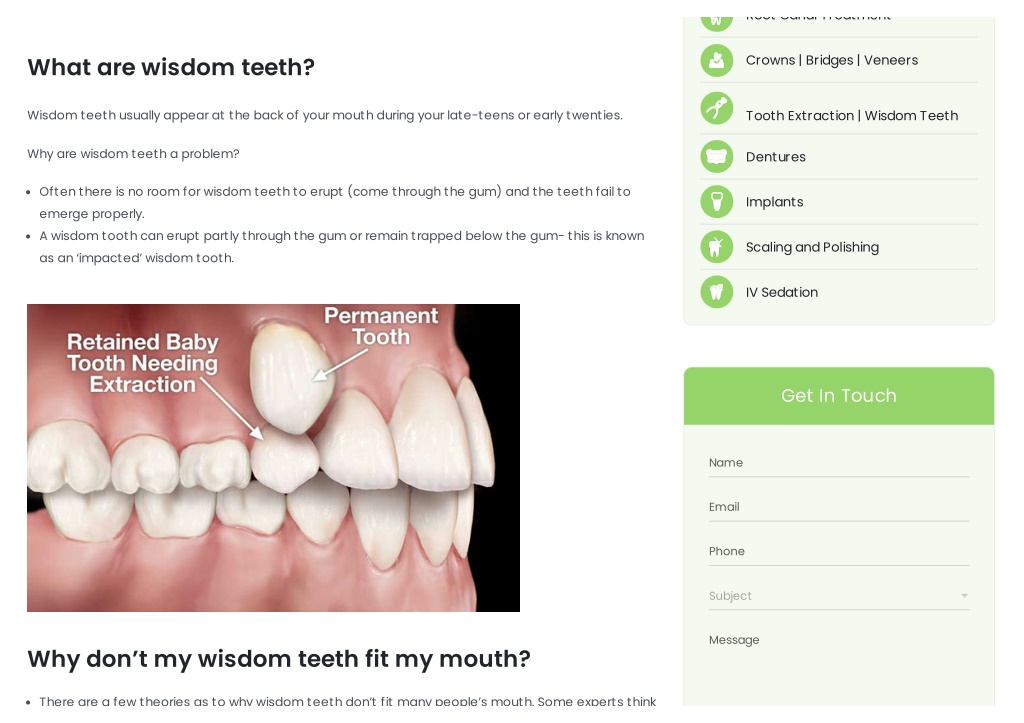Focus the Name input field

point(839,462)
